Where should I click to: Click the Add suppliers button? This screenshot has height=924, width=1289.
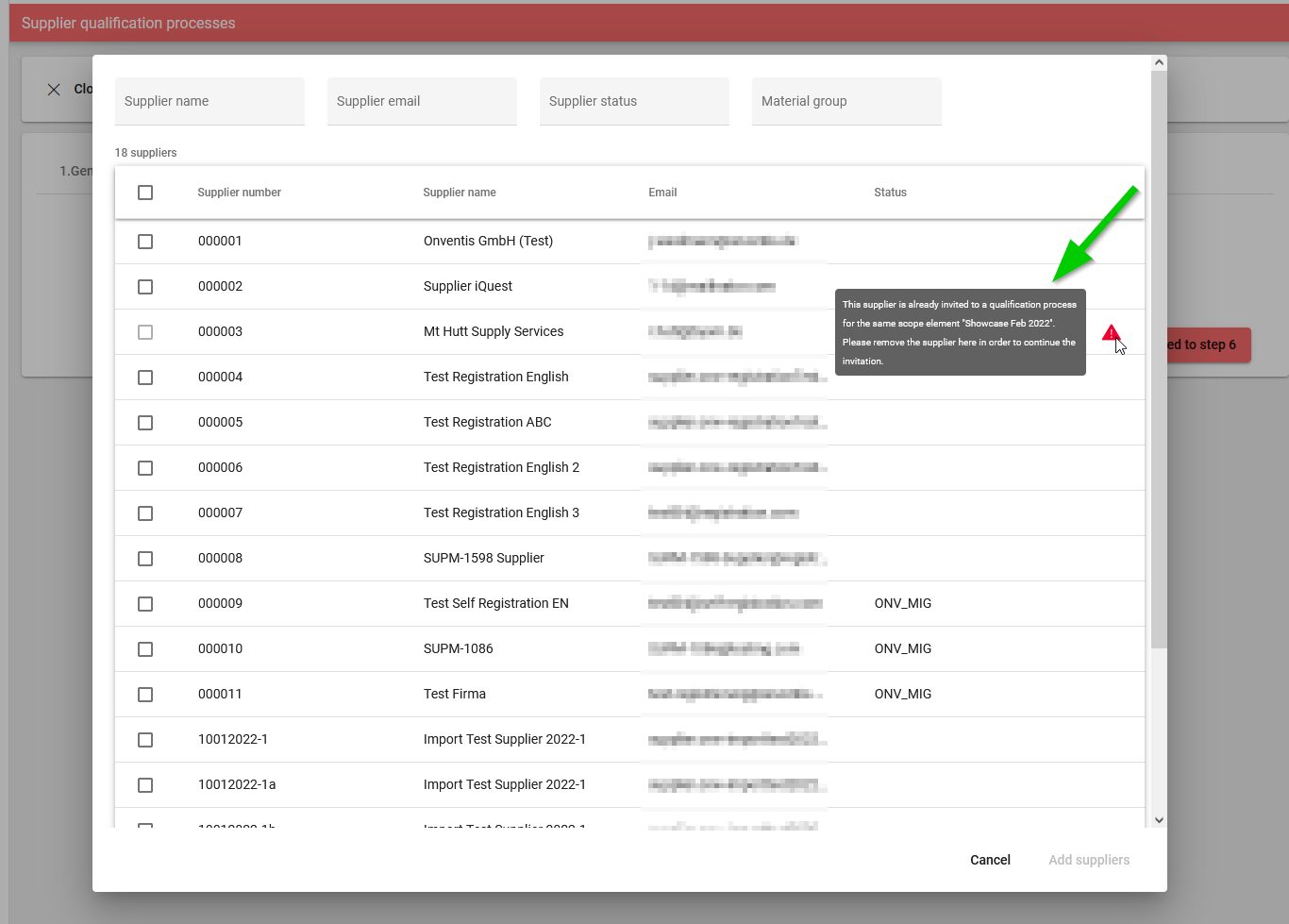click(1088, 860)
